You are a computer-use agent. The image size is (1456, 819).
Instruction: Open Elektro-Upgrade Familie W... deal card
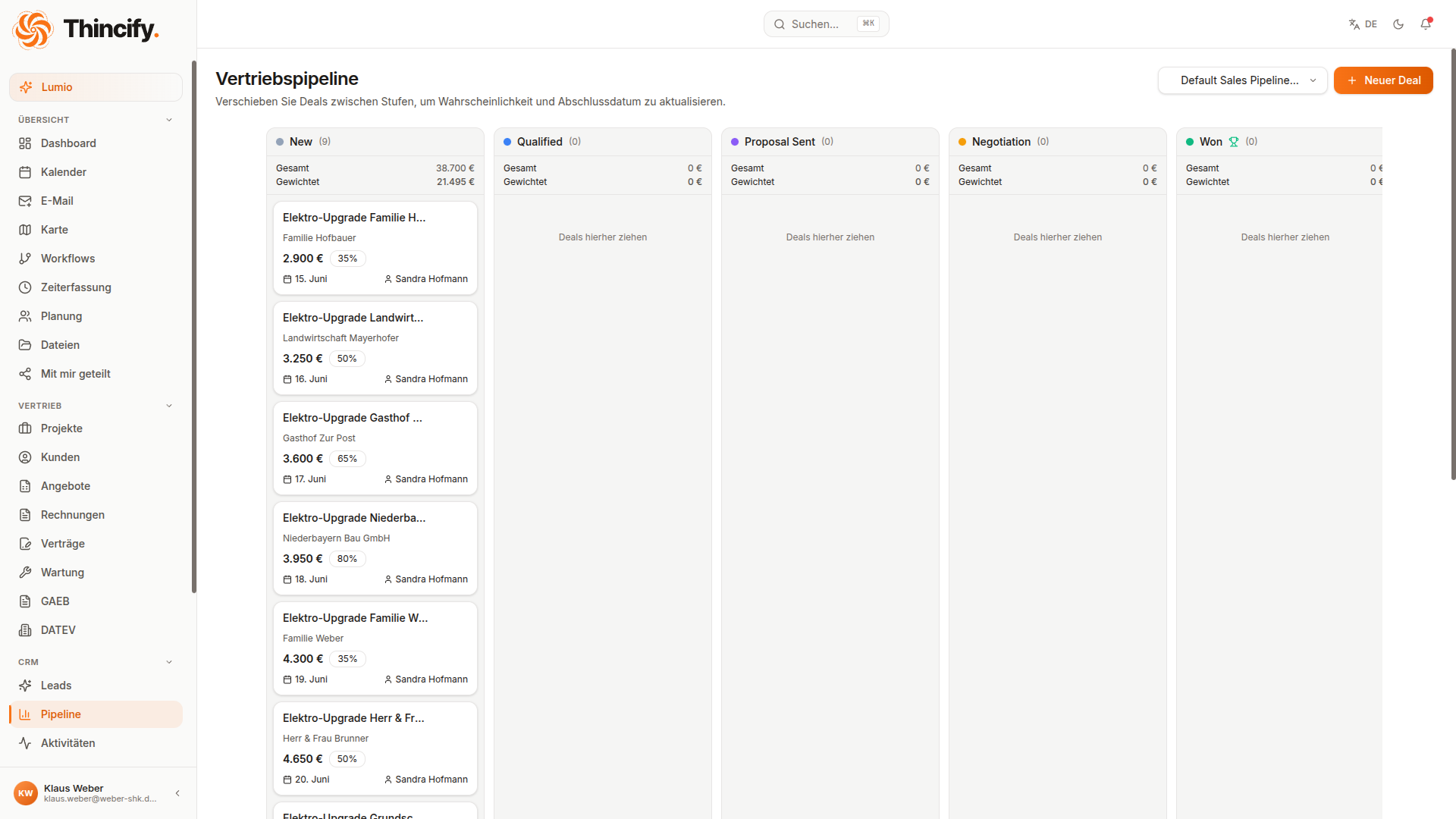point(375,648)
